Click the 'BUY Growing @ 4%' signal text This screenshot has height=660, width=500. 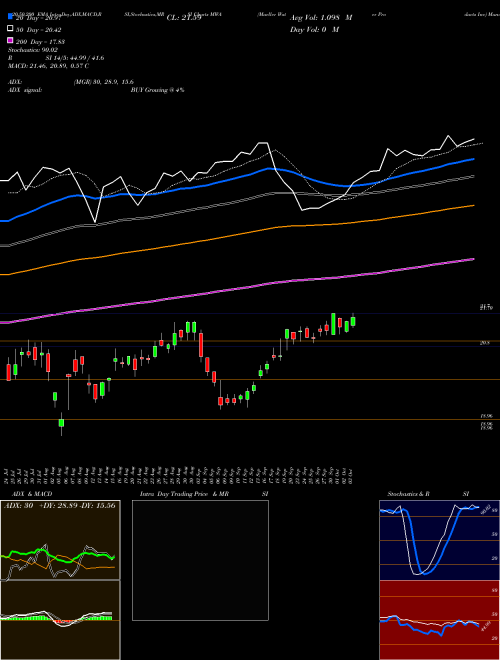click(x=157, y=90)
